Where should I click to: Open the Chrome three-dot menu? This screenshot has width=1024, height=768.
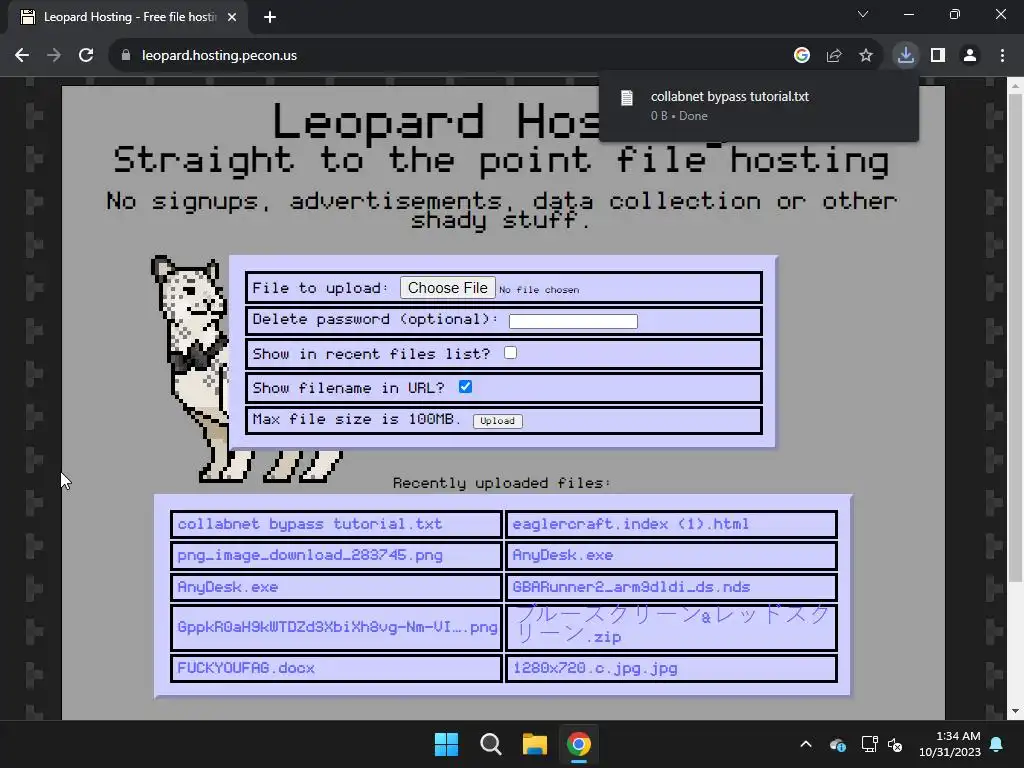click(x=1002, y=56)
